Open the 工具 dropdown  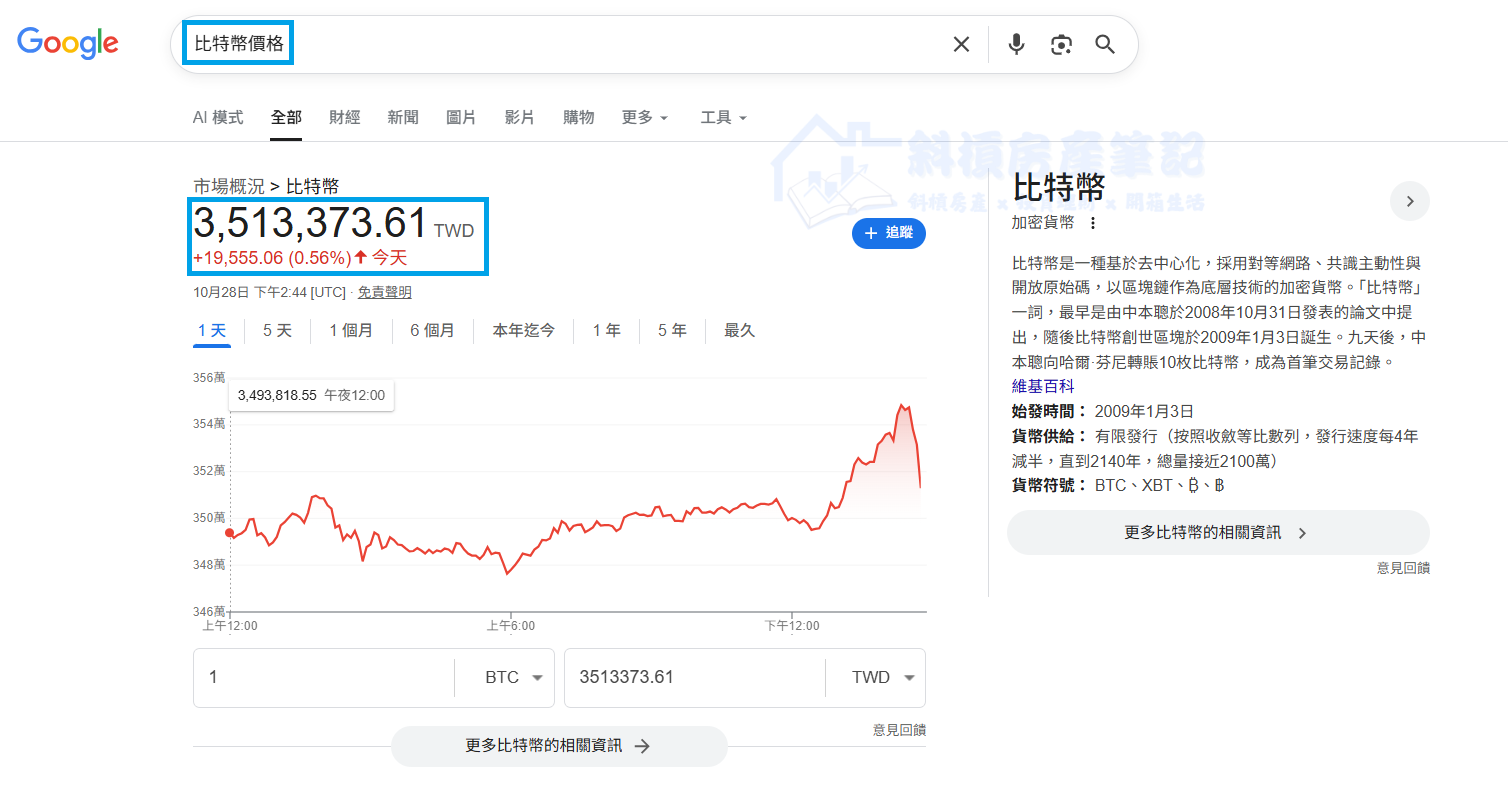pos(723,118)
